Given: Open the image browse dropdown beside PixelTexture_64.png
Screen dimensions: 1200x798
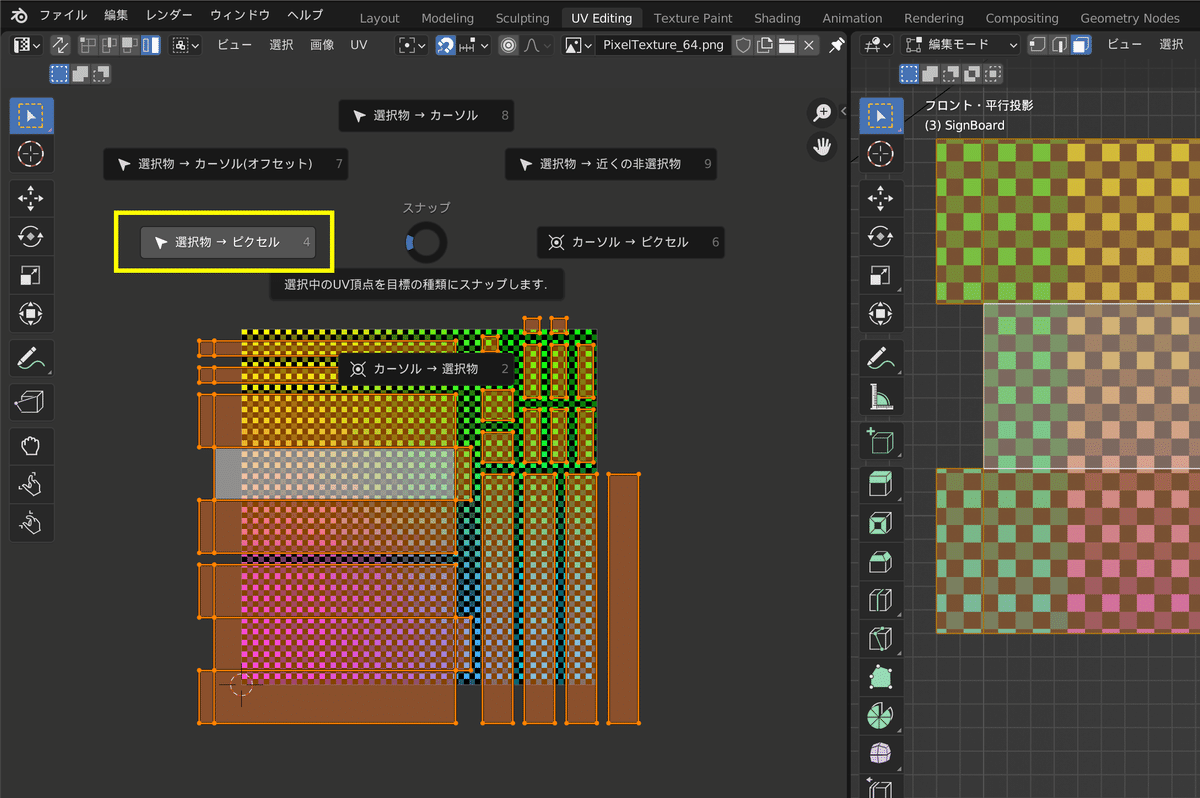Looking at the screenshot, I should click(x=577, y=45).
